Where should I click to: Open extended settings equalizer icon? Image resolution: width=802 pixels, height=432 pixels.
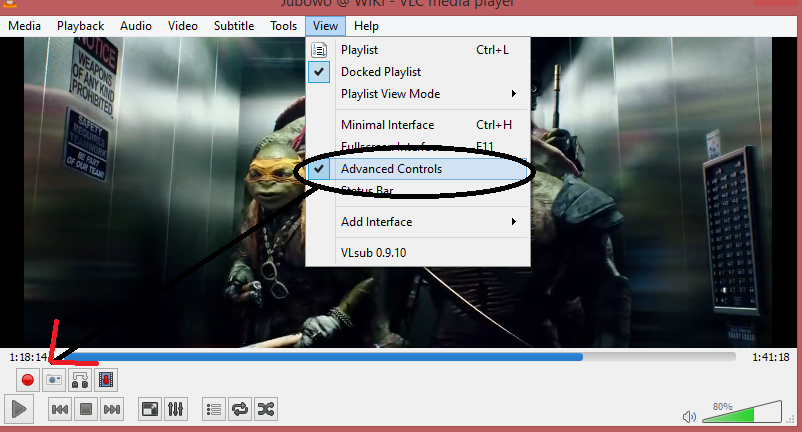click(175, 409)
